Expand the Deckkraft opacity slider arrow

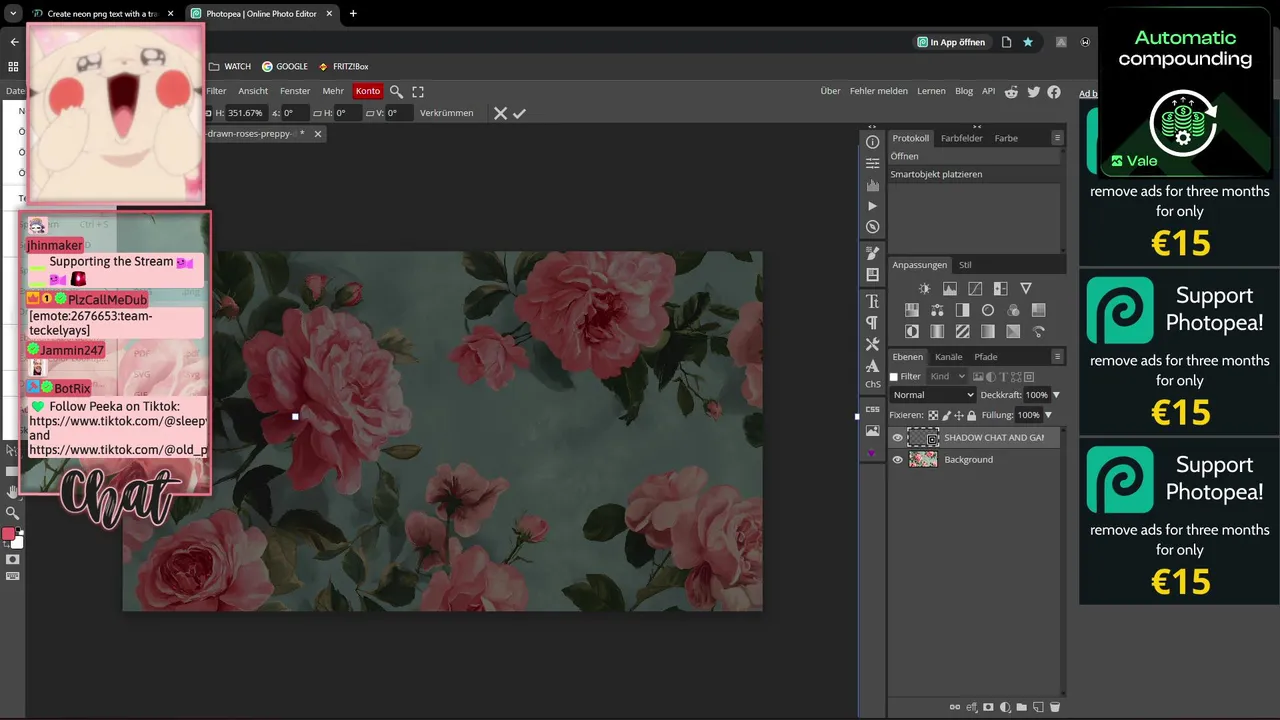(1056, 395)
